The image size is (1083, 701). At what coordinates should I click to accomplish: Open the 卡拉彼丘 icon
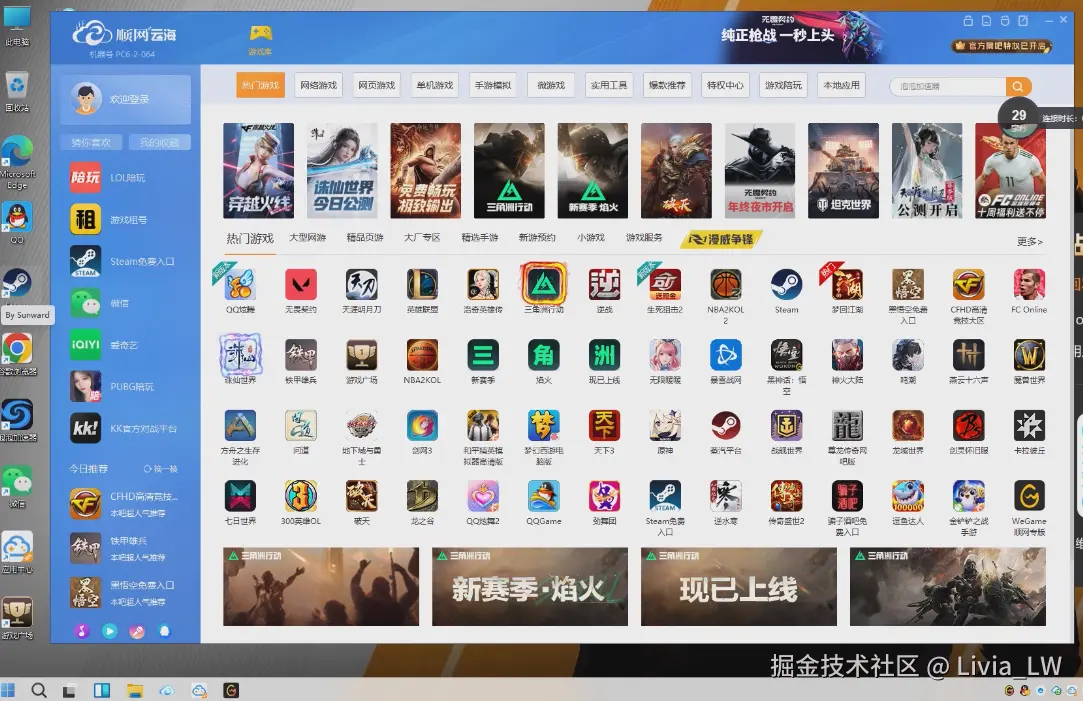coord(1029,425)
